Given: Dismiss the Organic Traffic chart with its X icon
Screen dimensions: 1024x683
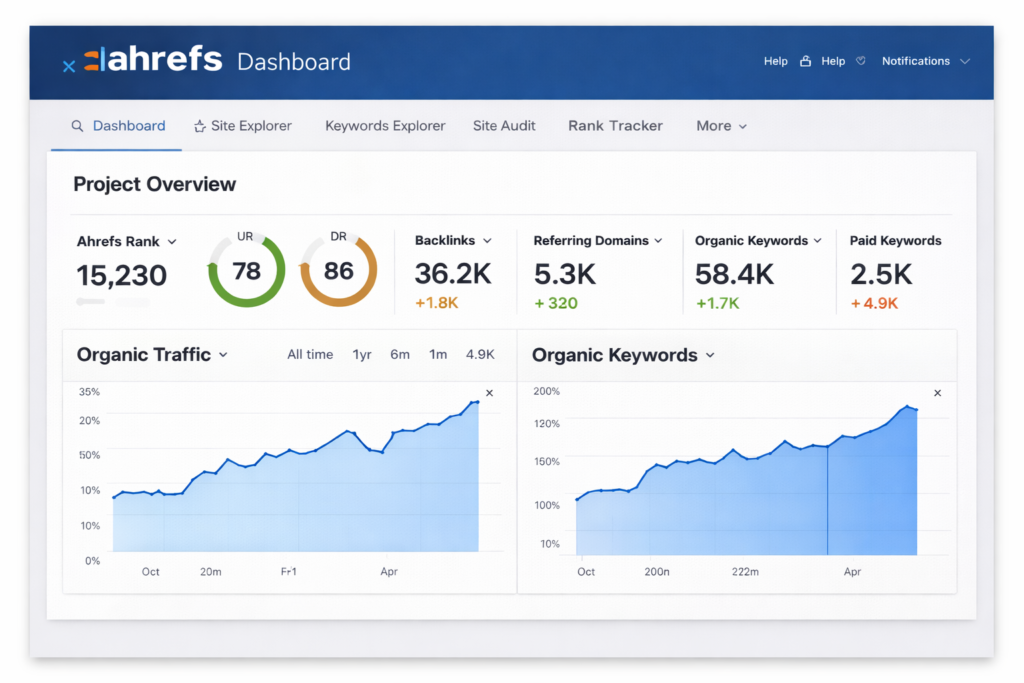Looking at the screenshot, I should (x=489, y=393).
